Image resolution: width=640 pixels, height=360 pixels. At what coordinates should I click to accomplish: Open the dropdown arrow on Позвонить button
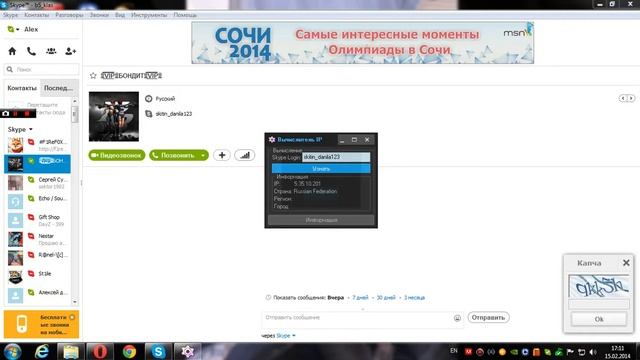[x=203, y=155]
